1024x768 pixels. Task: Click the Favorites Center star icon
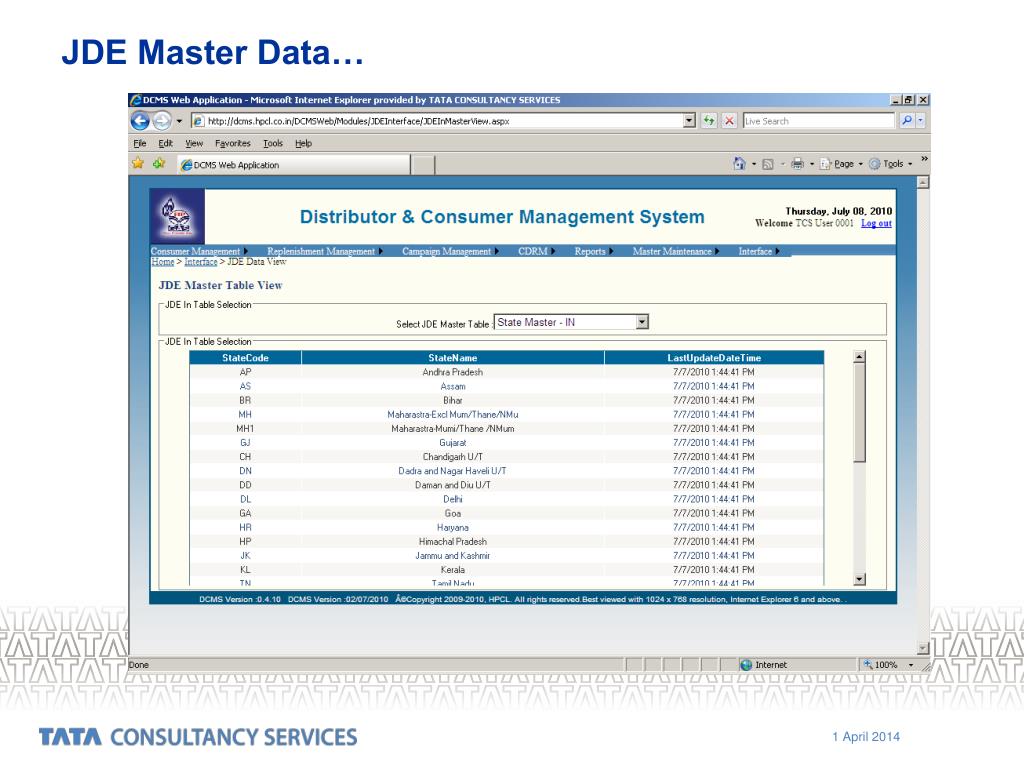[138, 163]
